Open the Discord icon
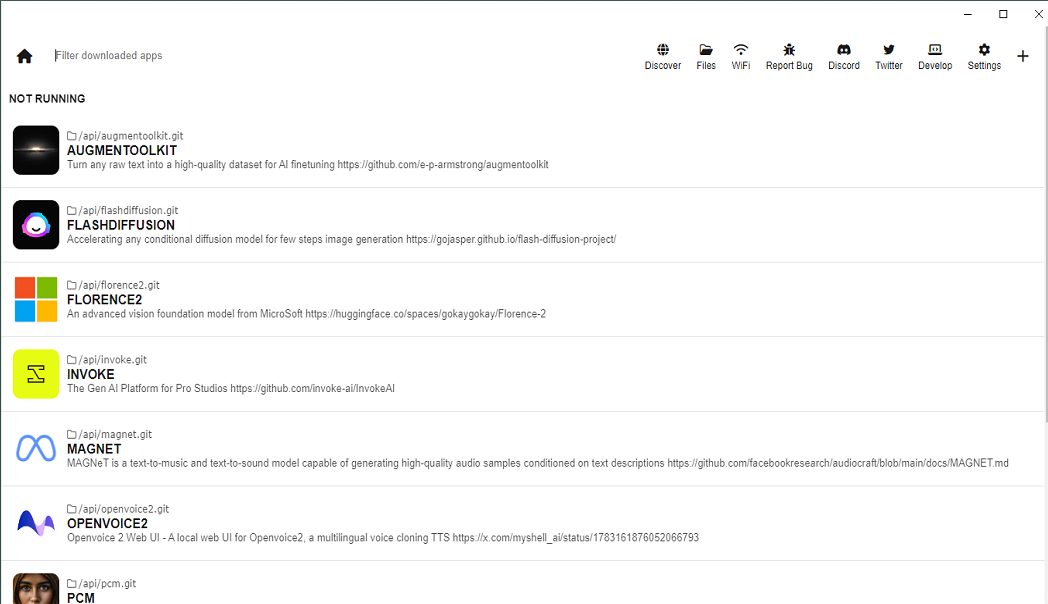This screenshot has width=1048, height=604. click(844, 49)
